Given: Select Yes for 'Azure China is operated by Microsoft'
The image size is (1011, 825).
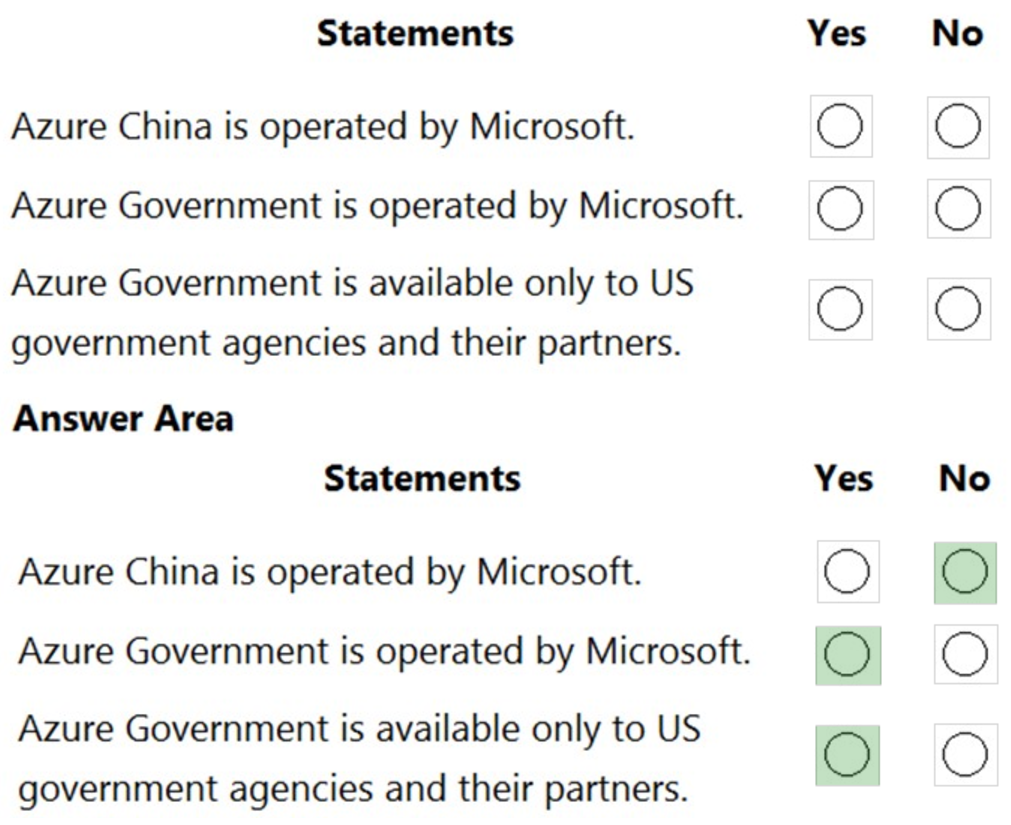Looking at the screenshot, I should pyautogui.click(x=840, y=126).
